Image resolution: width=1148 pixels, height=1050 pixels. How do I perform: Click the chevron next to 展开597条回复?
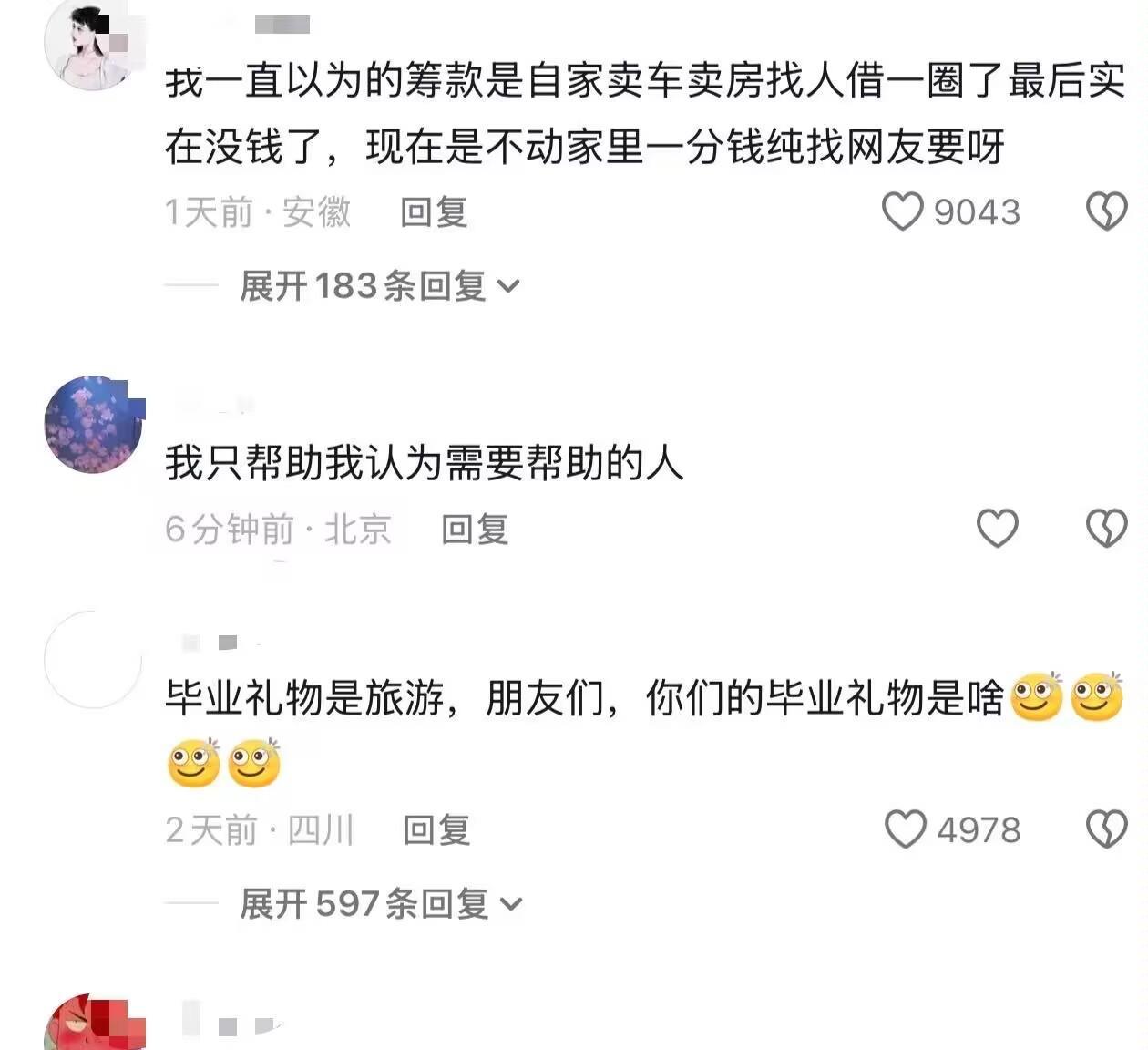pyautogui.click(x=512, y=905)
